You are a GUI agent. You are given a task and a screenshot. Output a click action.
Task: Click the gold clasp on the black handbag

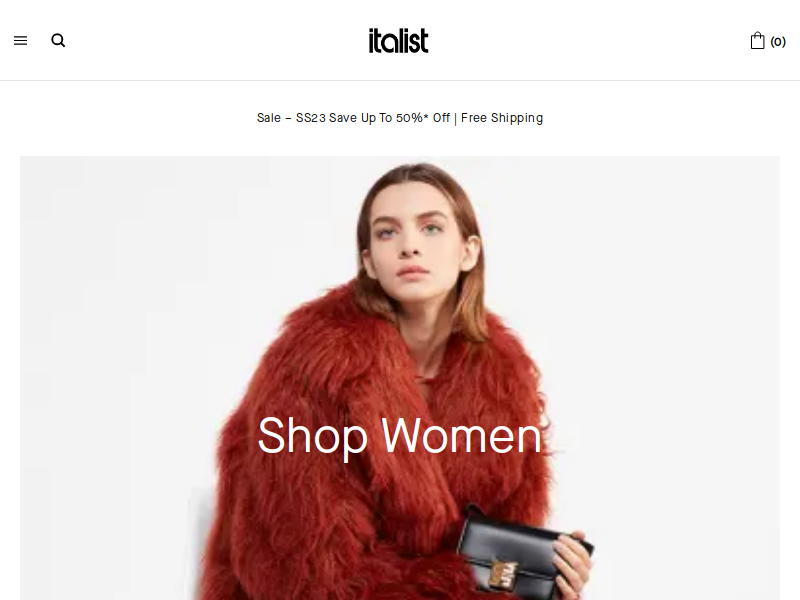(x=504, y=573)
